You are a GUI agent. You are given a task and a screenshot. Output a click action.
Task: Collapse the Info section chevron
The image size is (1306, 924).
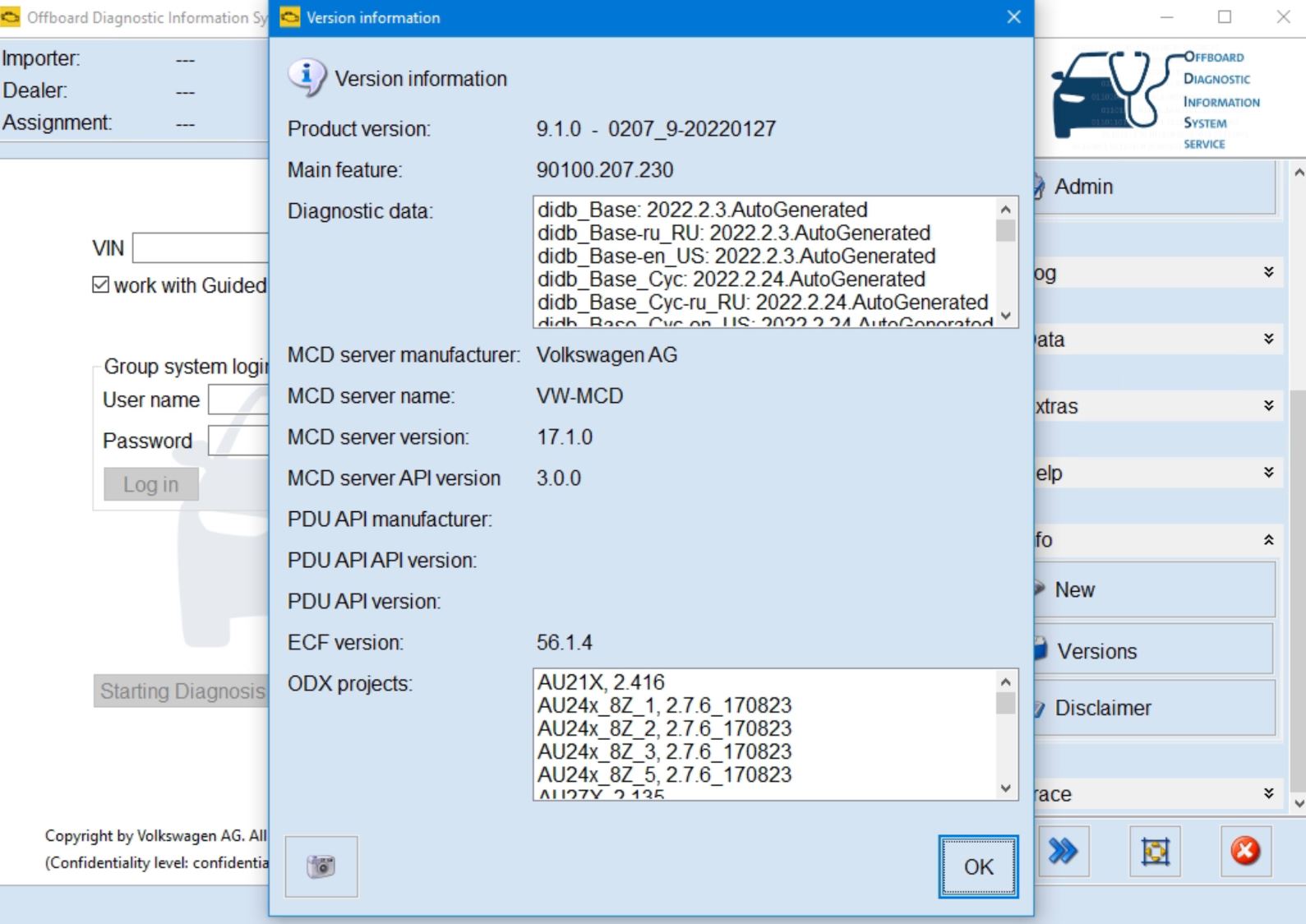[x=1268, y=540]
